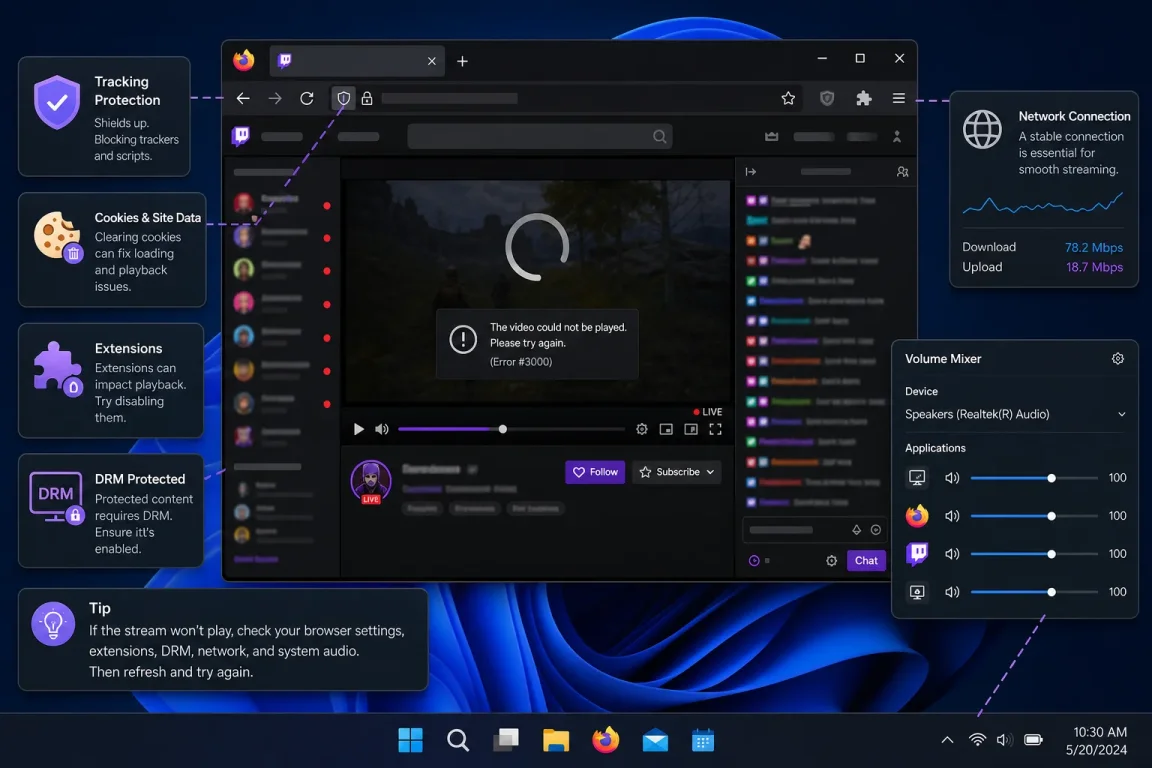Open emote picker in chat input
Viewport: 1152px width, 768px height.
tap(876, 530)
